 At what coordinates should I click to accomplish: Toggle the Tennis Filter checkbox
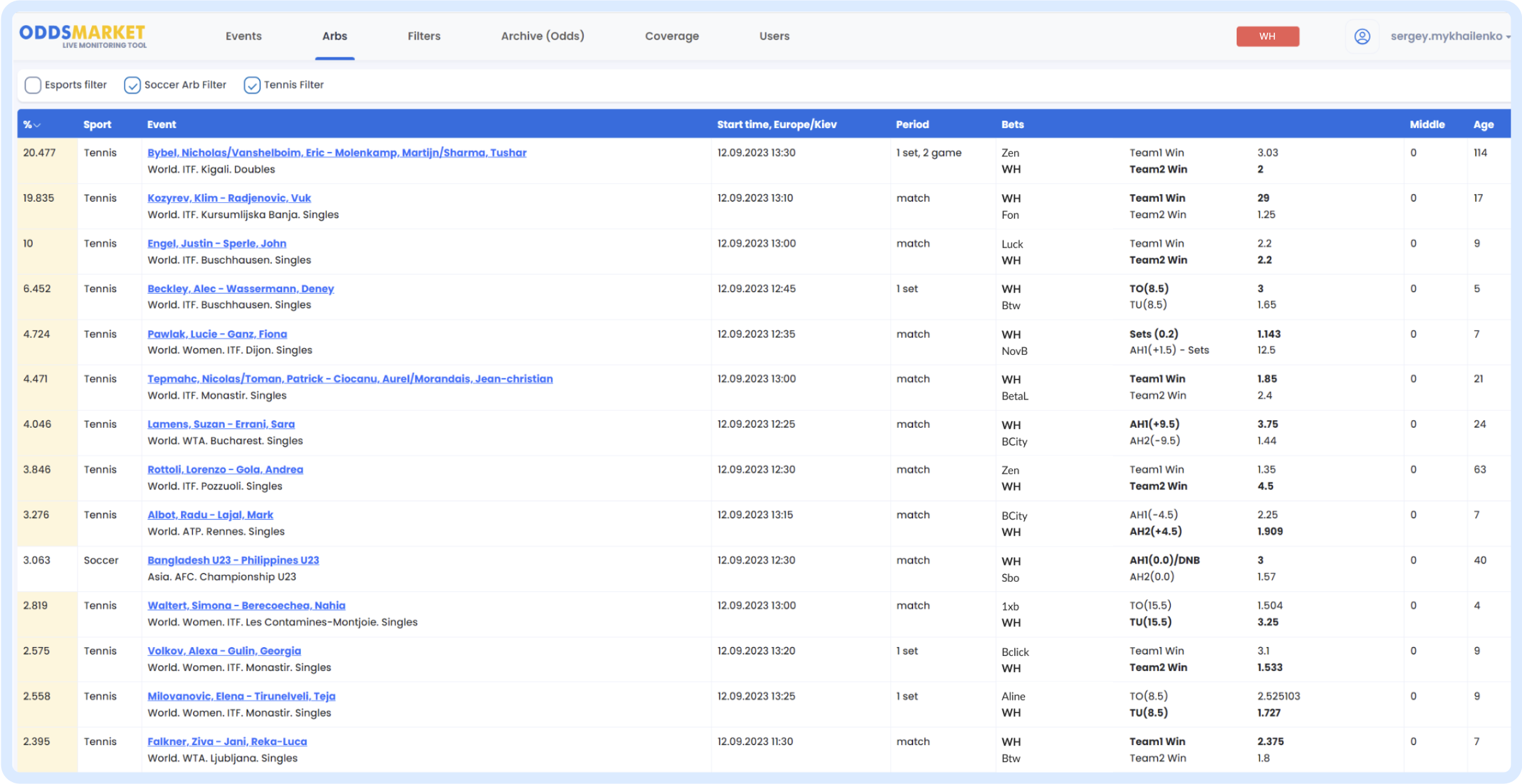click(252, 85)
